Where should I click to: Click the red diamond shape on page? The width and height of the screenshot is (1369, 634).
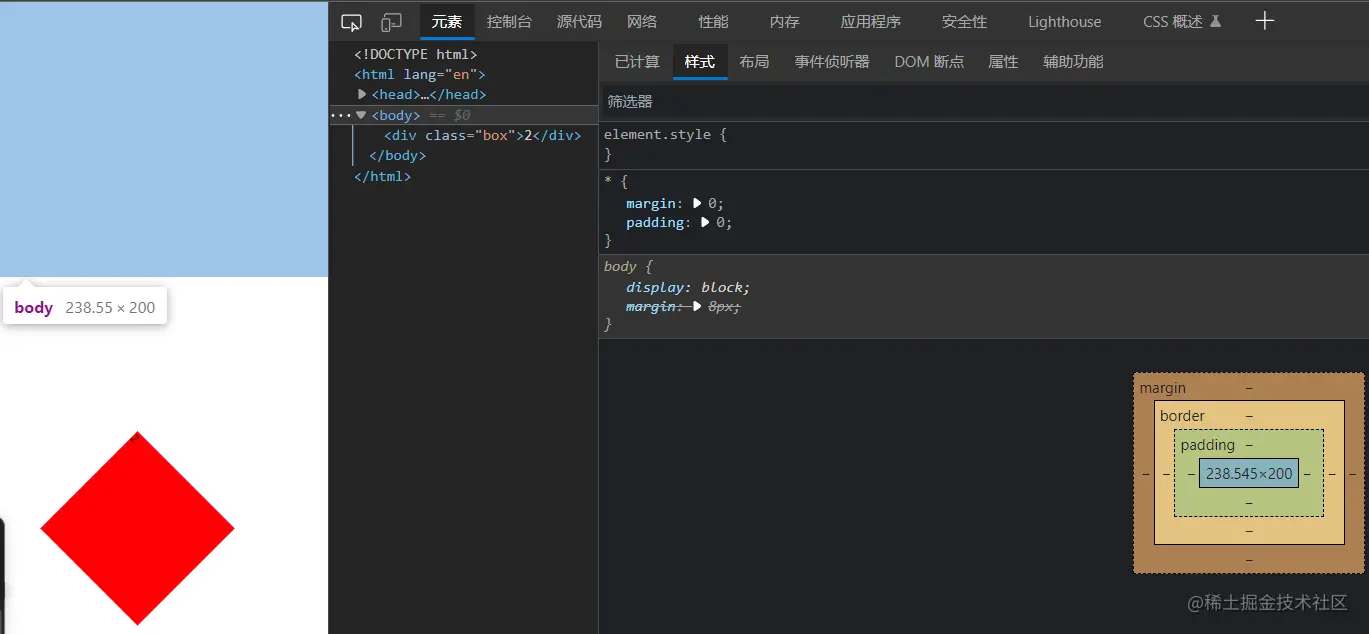pyautogui.click(x=137, y=528)
